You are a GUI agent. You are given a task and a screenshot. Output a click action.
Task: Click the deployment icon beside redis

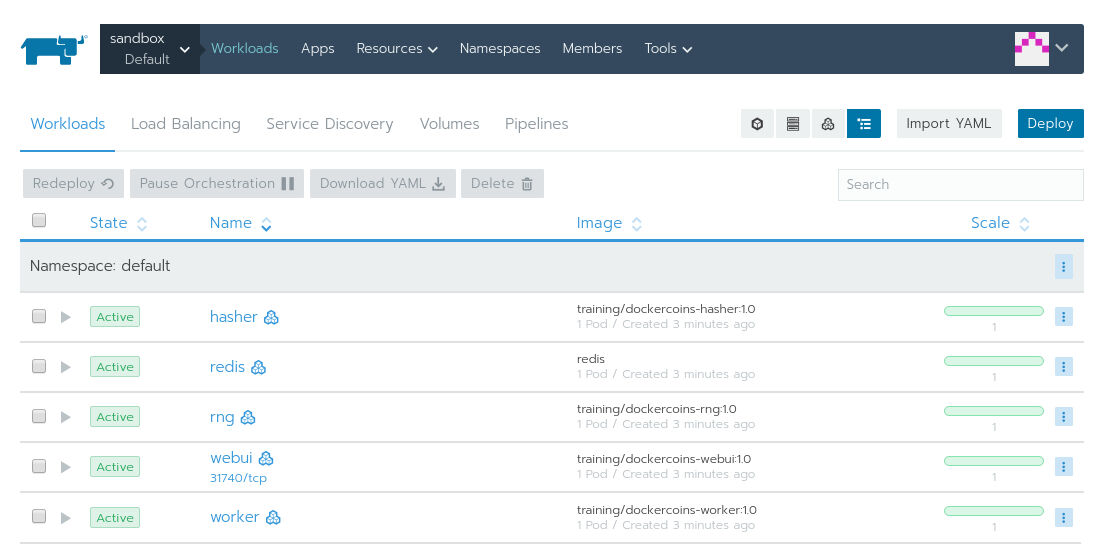click(258, 368)
